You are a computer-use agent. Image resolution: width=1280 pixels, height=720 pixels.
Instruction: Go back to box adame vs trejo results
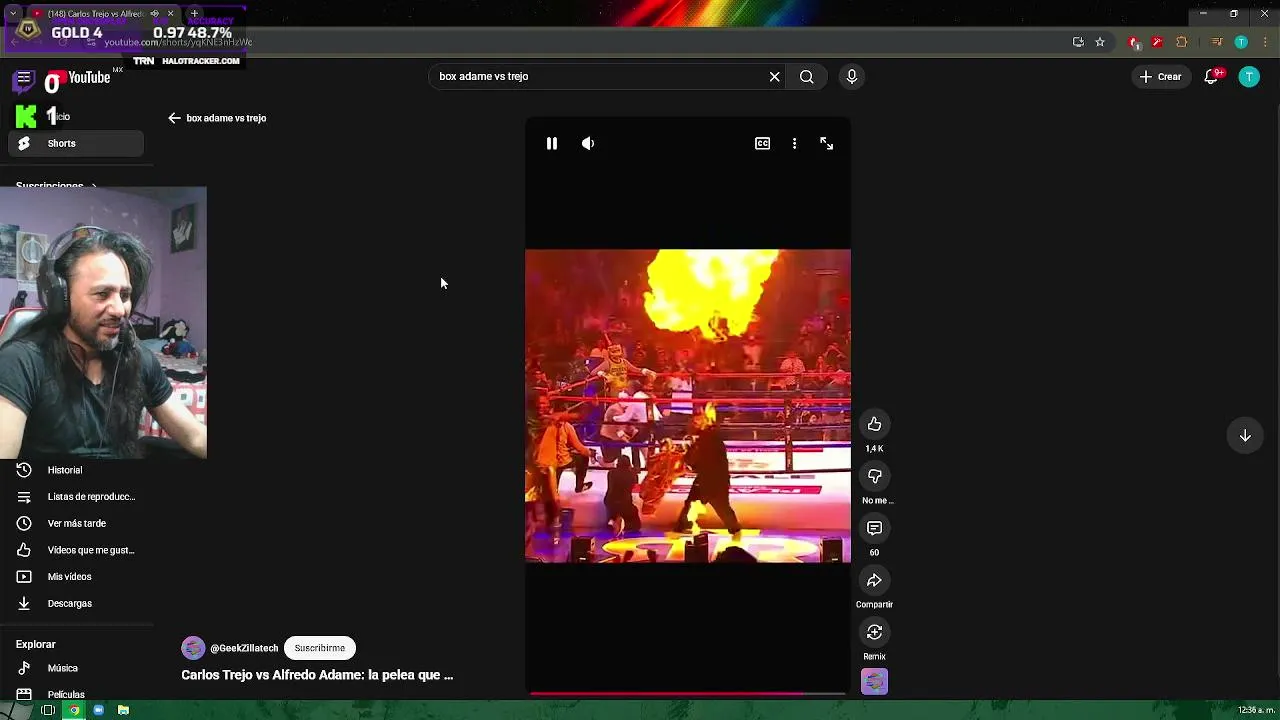(174, 118)
